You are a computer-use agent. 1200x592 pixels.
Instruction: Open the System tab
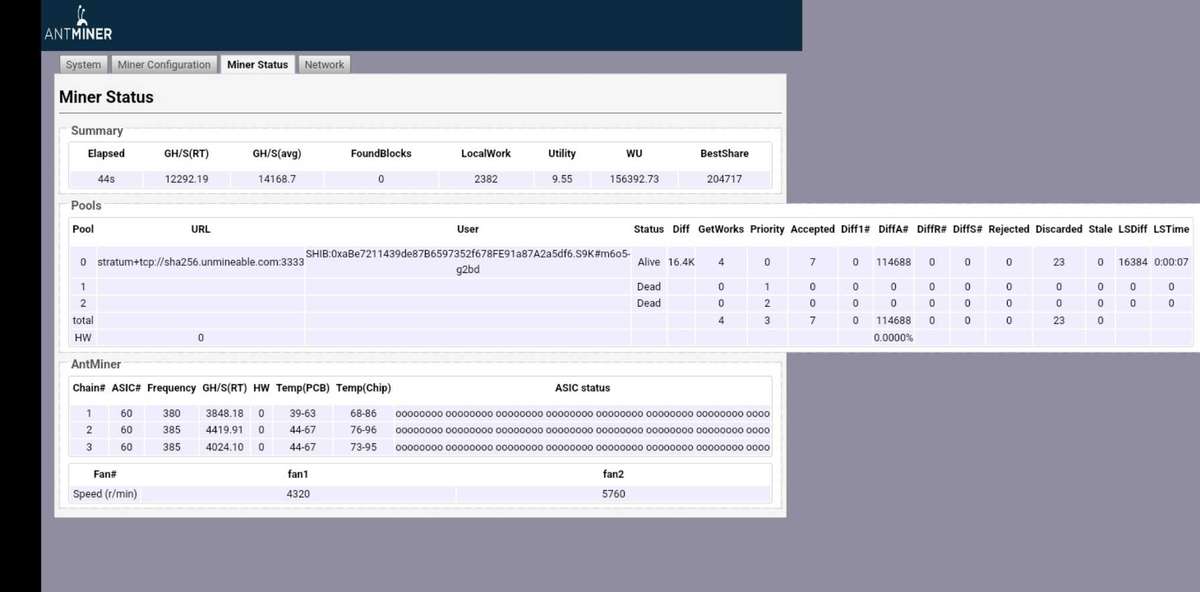[83, 65]
